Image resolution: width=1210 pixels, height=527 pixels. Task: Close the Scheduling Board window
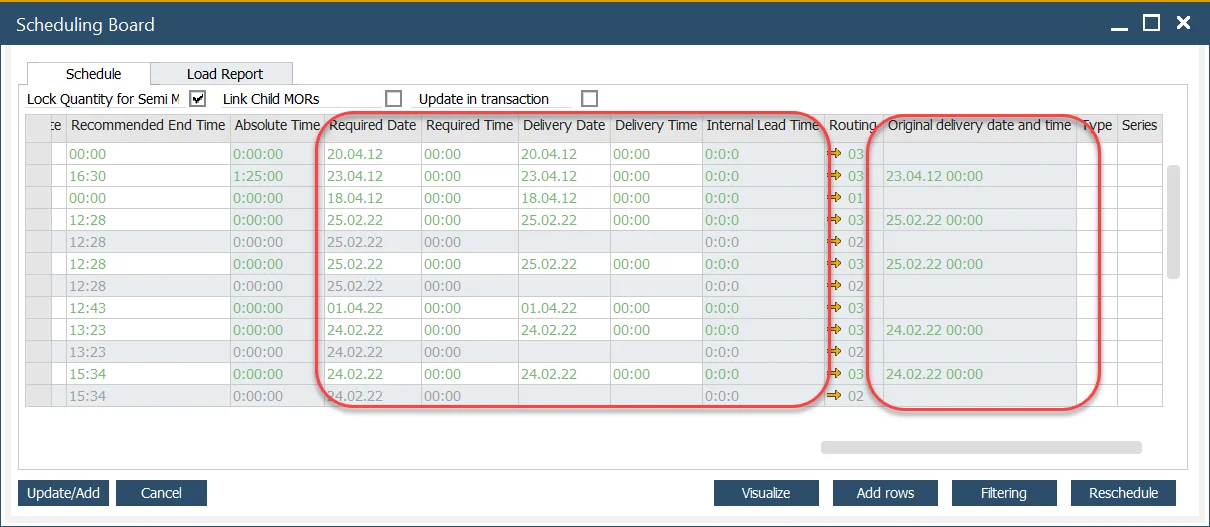pyautogui.click(x=1183, y=23)
